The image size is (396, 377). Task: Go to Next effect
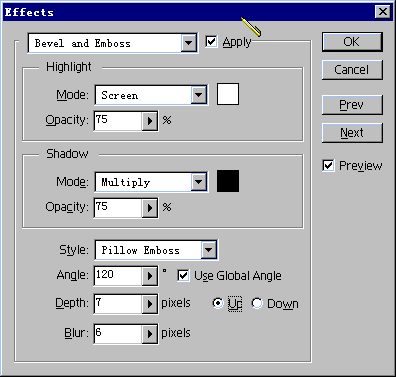click(x=352, y=133)
